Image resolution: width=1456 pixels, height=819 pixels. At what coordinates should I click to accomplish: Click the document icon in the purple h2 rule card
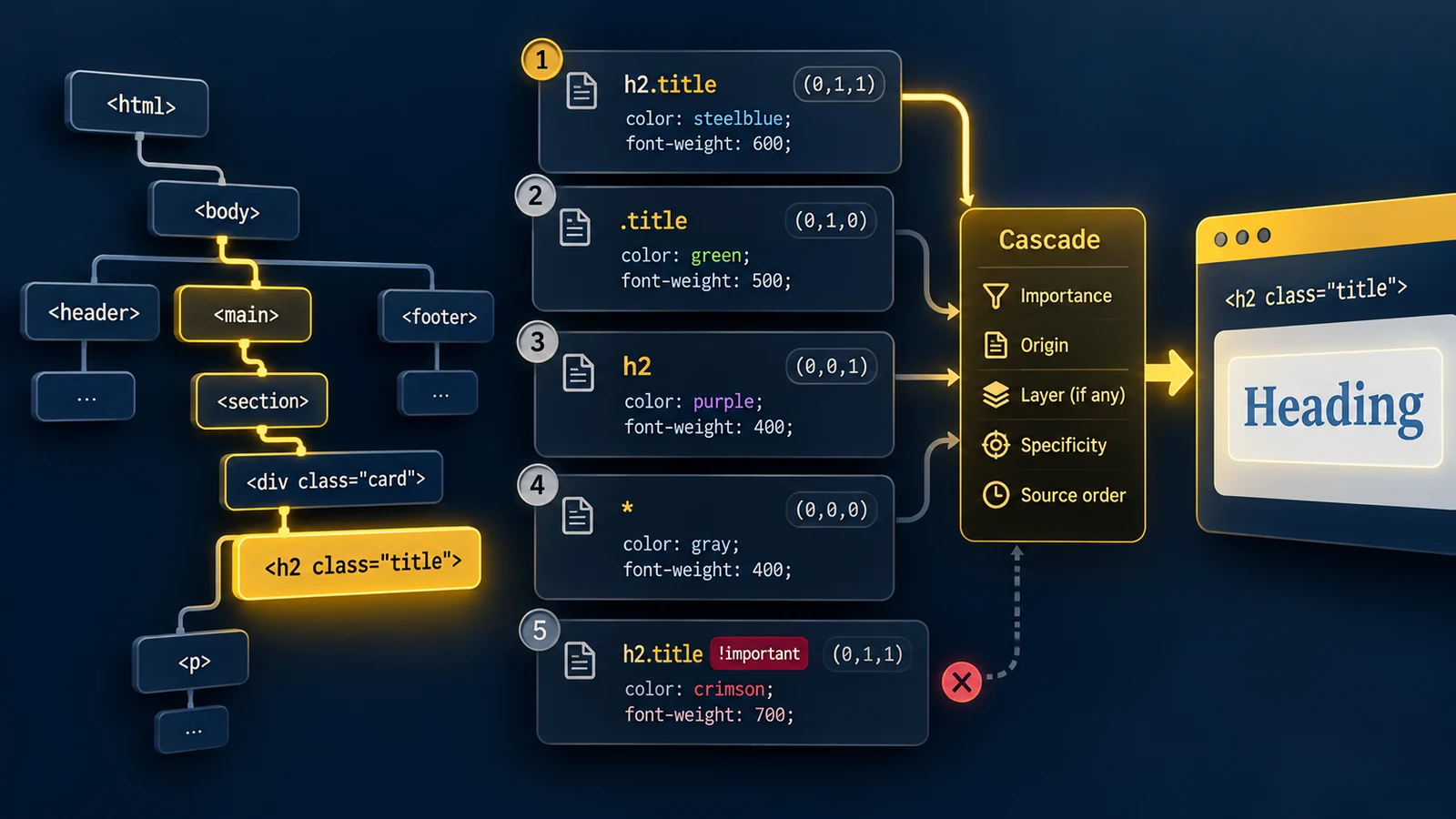point(578,373)
